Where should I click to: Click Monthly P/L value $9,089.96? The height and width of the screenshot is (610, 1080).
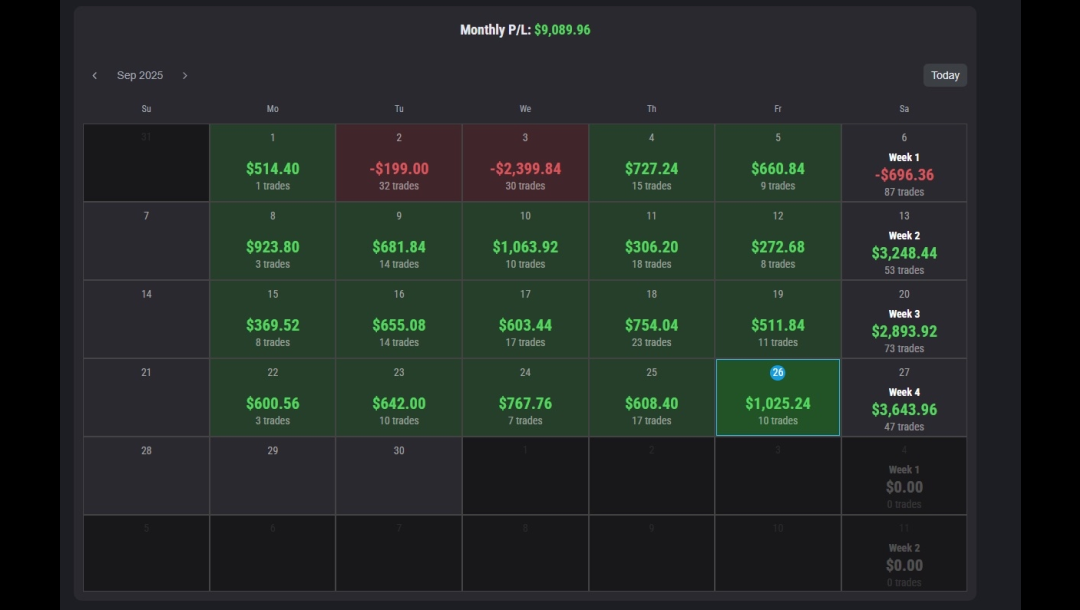pyautogui.click(x=562, y=30)
